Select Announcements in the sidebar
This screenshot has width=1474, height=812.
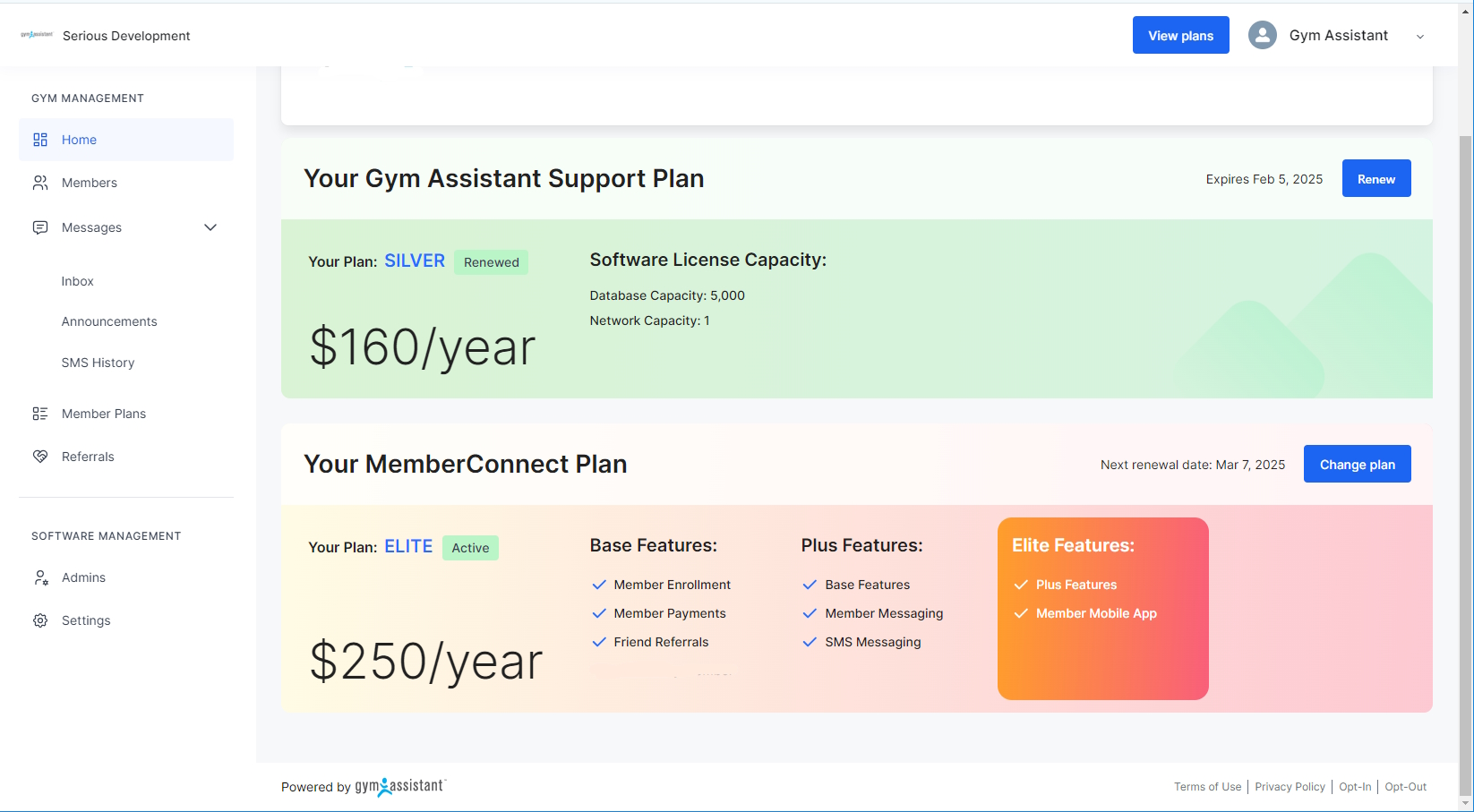point(109,321)
